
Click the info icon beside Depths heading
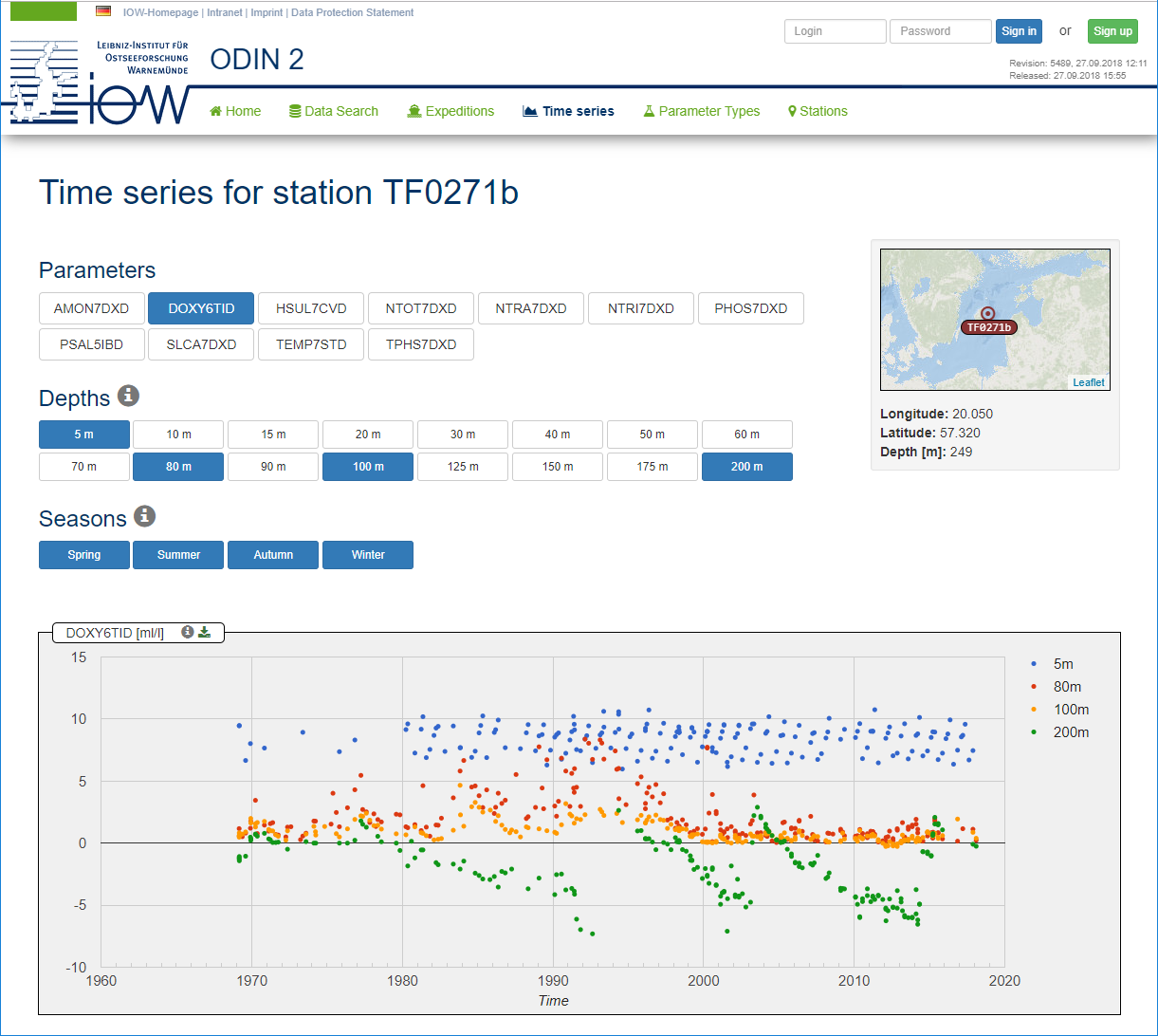[x=128, y=396]
